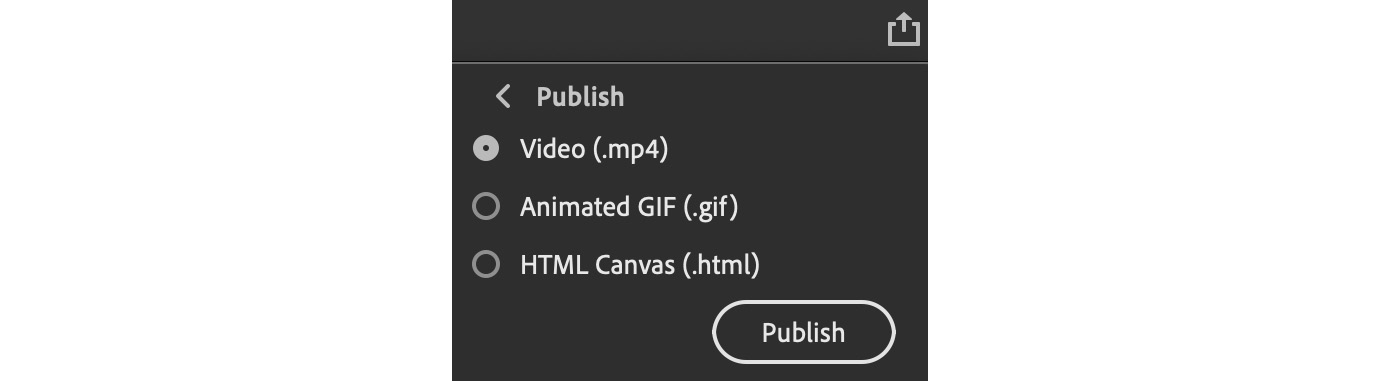This screenshot has height=381, width=1379.
Task: Choose HTML Canvas as the publish format
Action: [486, 265]
